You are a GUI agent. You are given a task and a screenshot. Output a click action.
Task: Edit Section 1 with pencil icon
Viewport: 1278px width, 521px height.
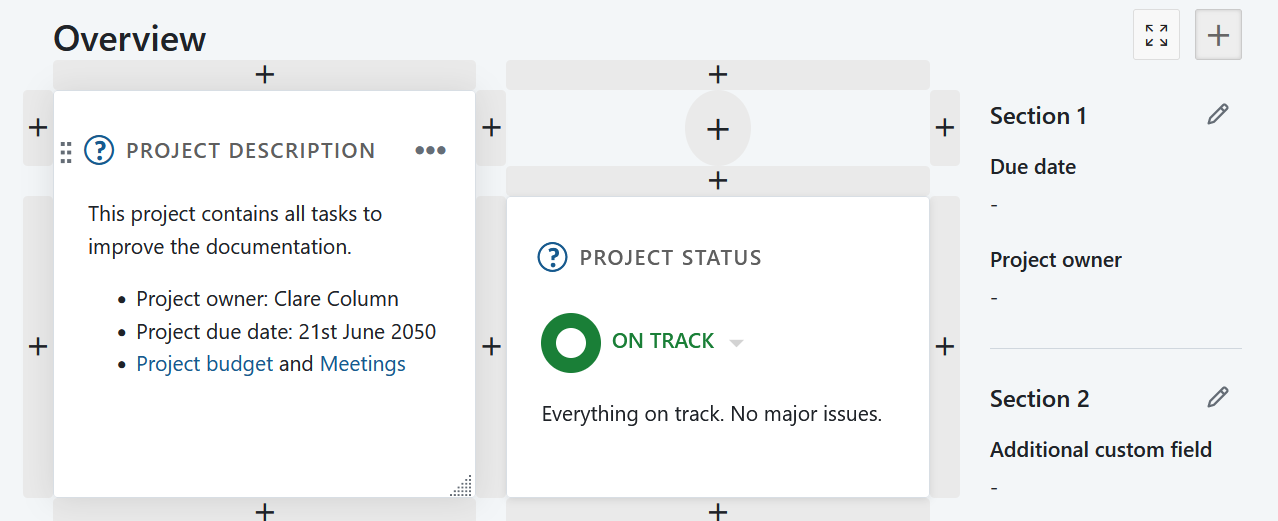[x=1217, y=115]
